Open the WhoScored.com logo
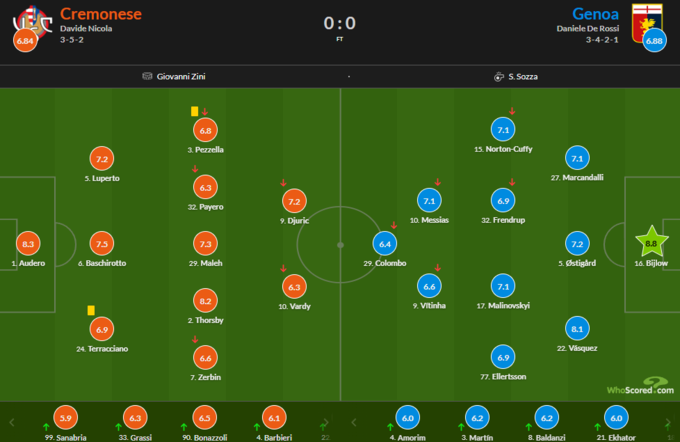Viewport: 680px width, 442px height. [637, 386]
